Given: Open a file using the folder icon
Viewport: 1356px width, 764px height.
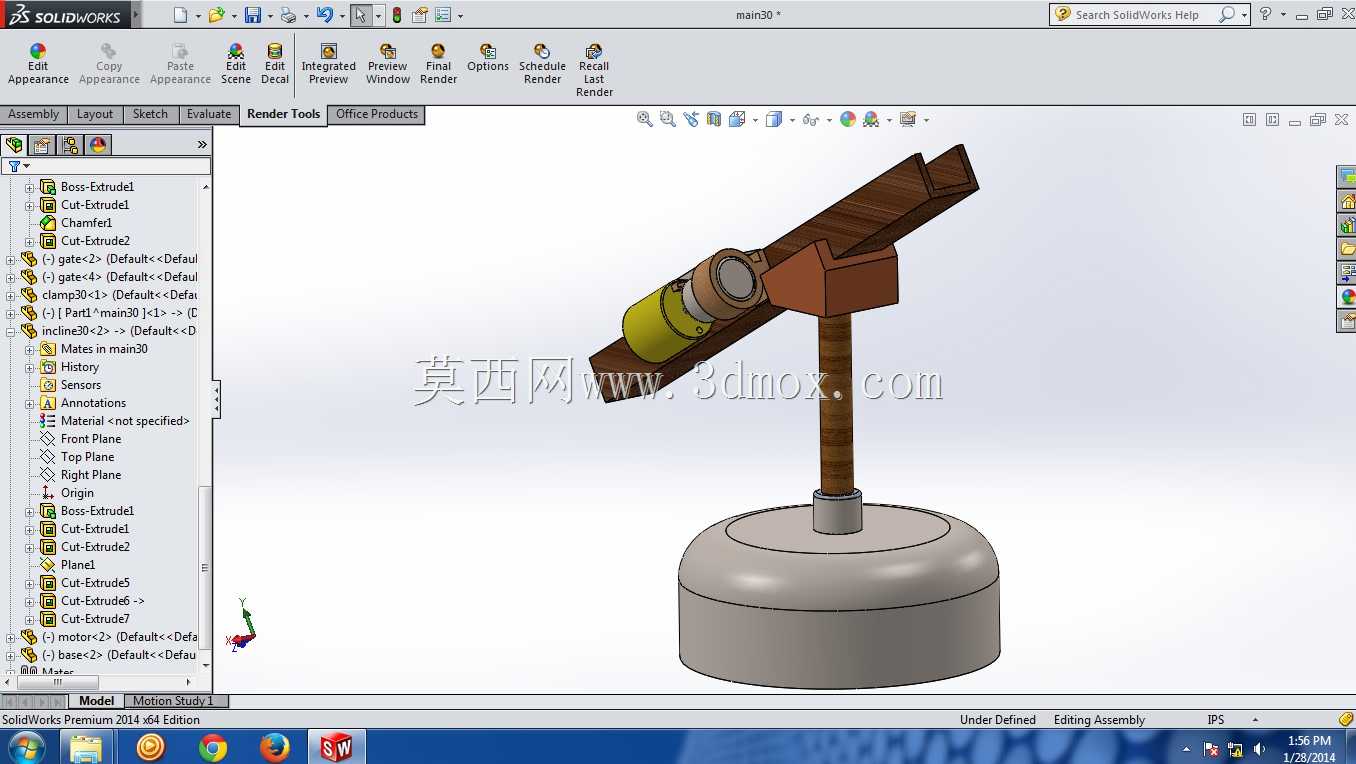Looking at the screenshot, I should coord(215,15).
